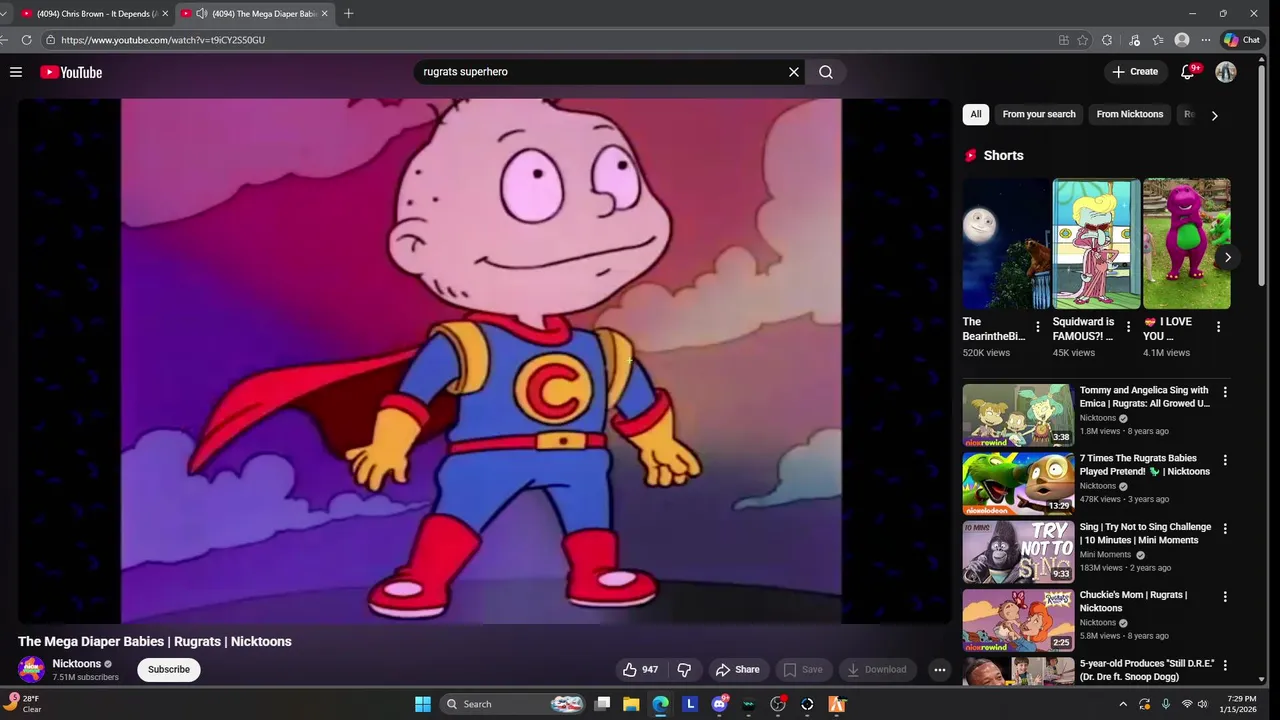Open 5-year-old Produces Still D.R.E. title
Viewport: 1280px width, 720px height.
coord(1146,670)
